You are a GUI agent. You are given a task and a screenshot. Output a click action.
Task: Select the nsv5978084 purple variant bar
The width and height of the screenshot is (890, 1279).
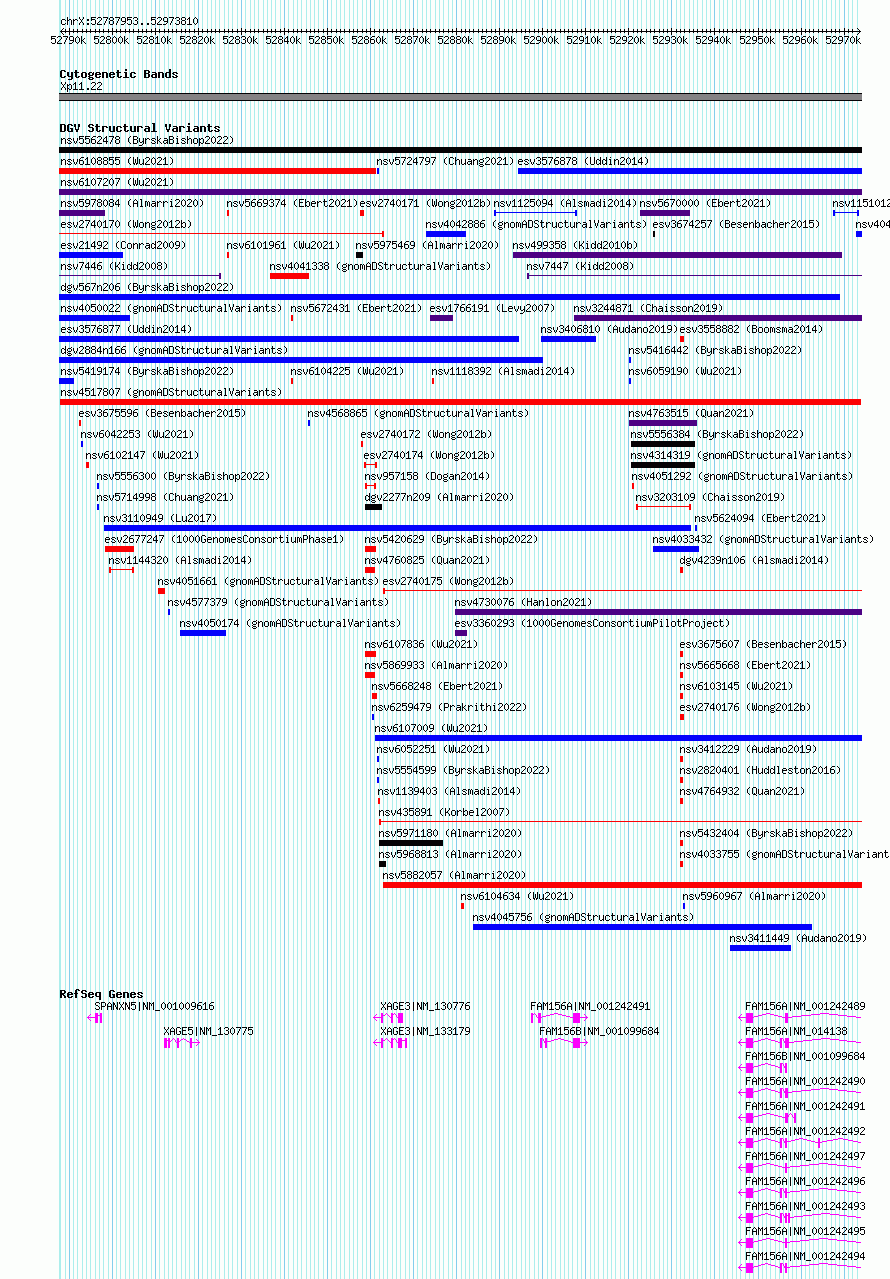click(82, 213)
